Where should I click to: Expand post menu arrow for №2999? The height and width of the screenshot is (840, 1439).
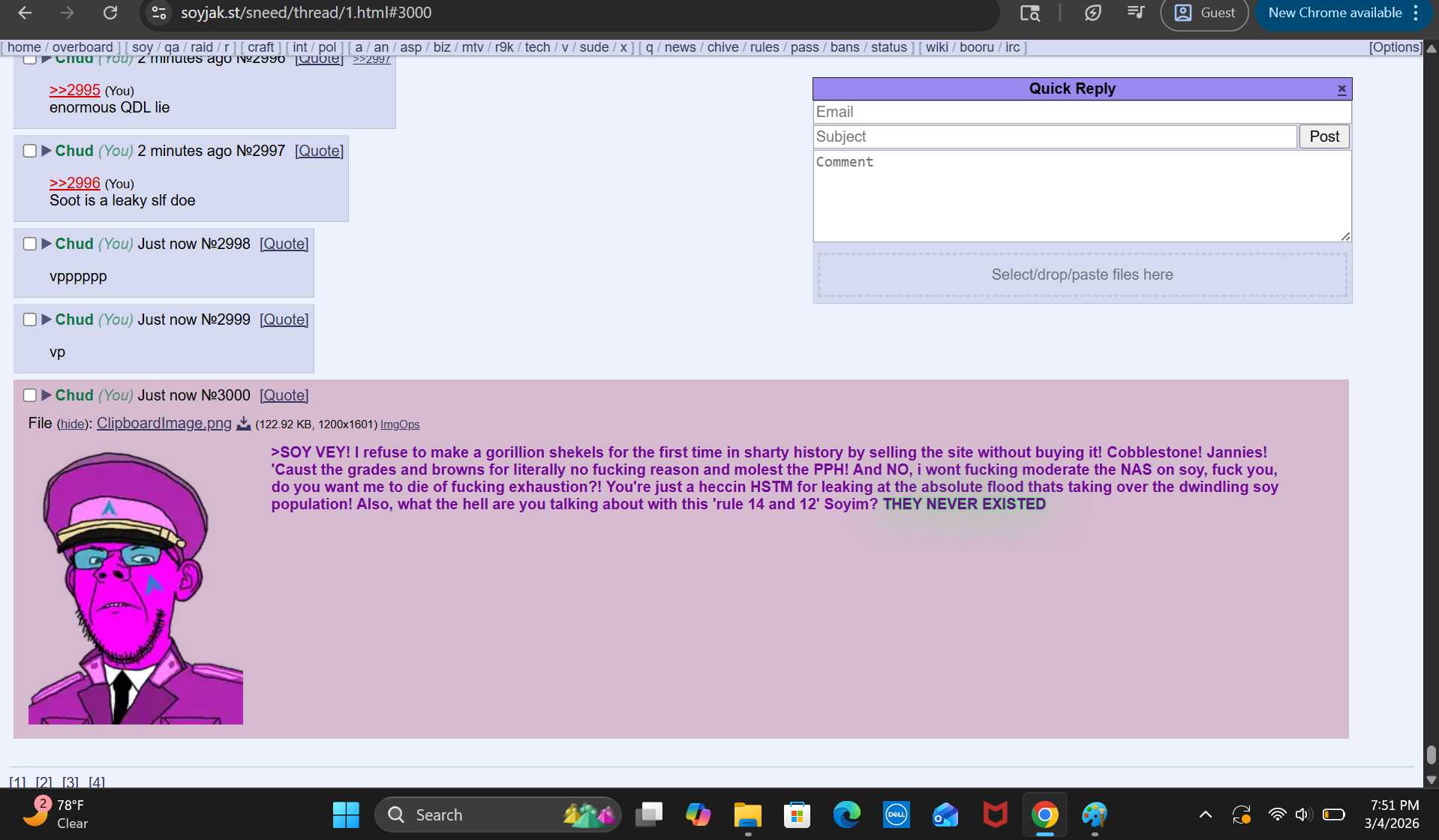[x=47, y=319]
